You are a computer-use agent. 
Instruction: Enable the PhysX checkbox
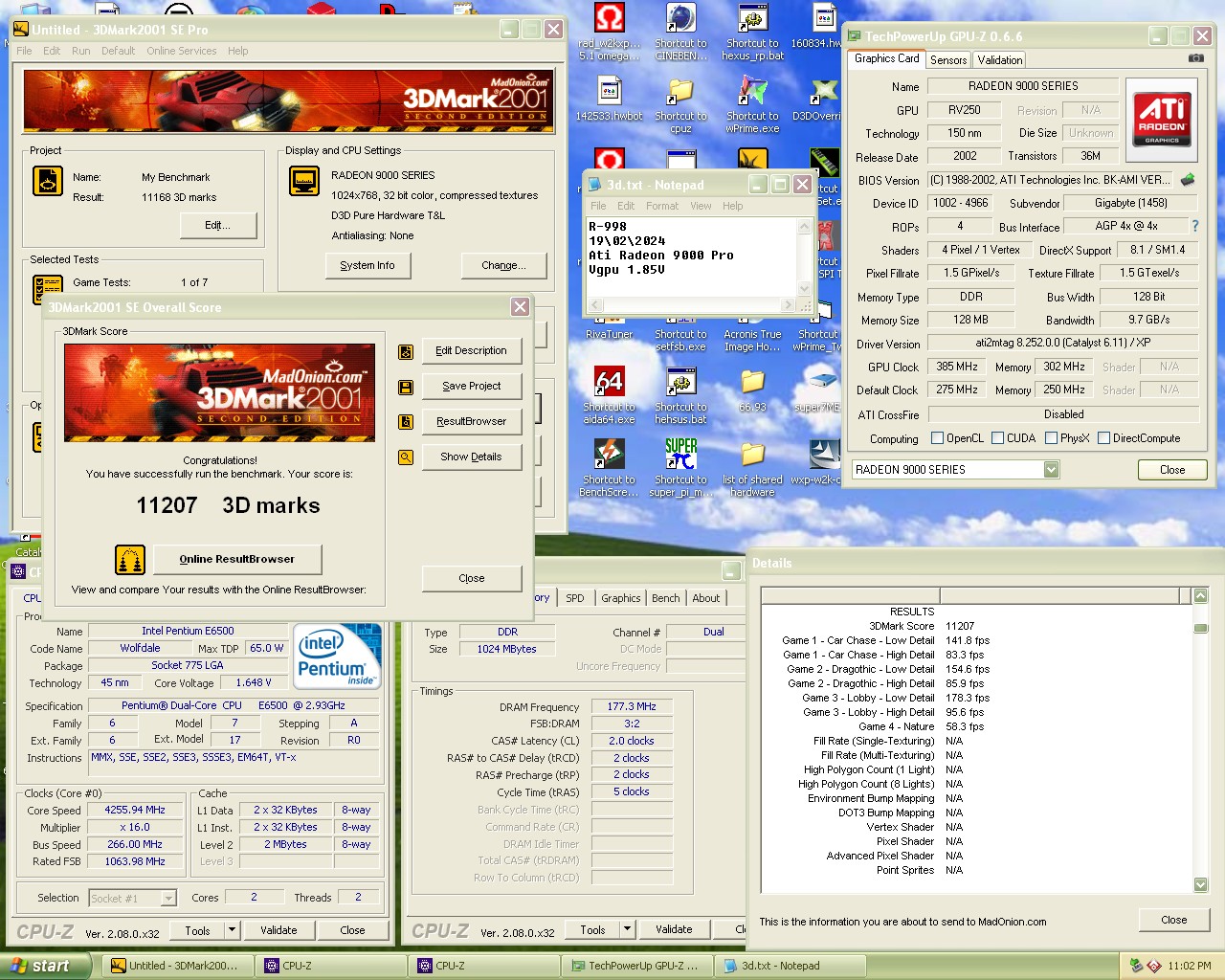1052,438
